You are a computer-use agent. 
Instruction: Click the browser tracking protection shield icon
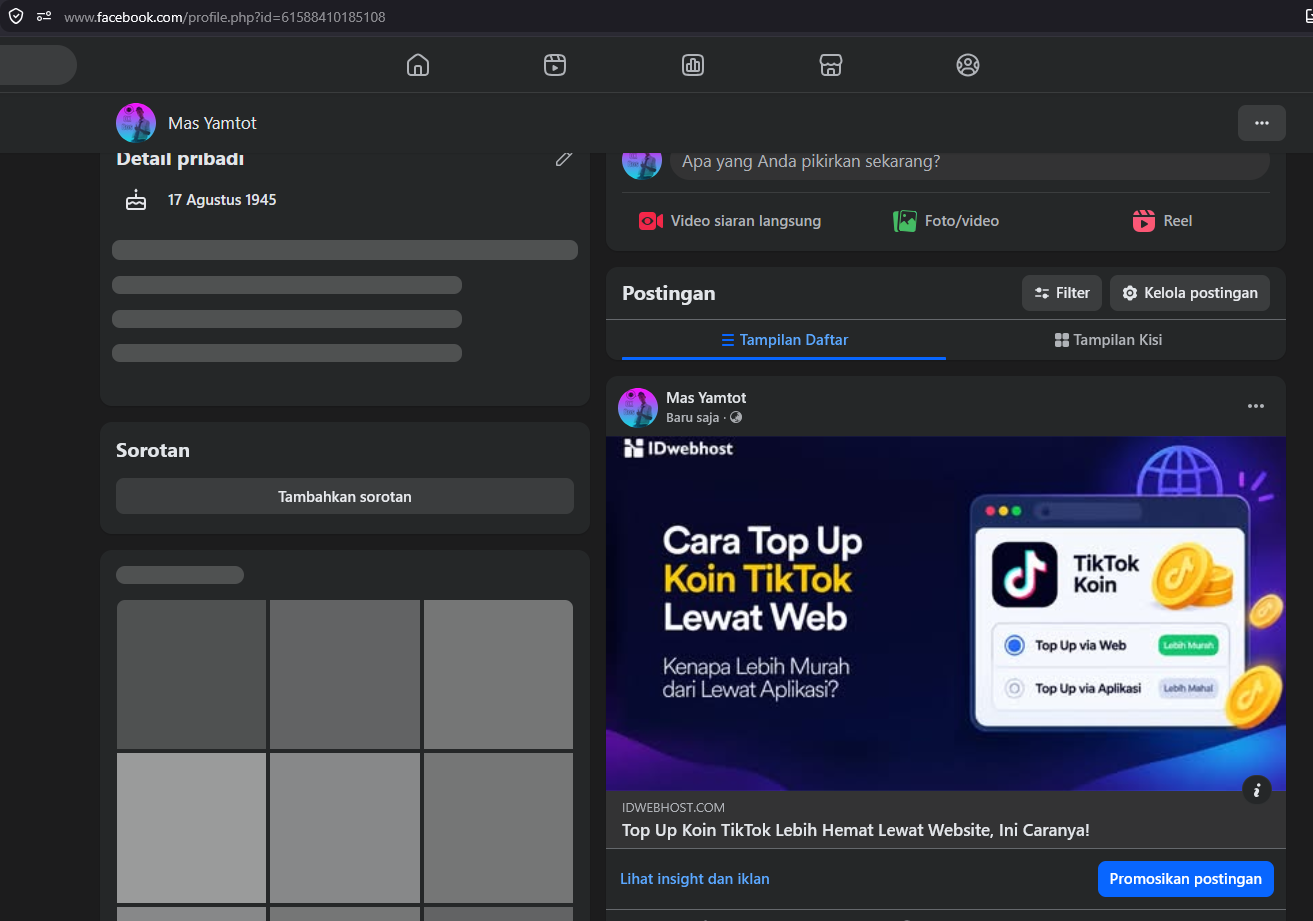[16, 16]
